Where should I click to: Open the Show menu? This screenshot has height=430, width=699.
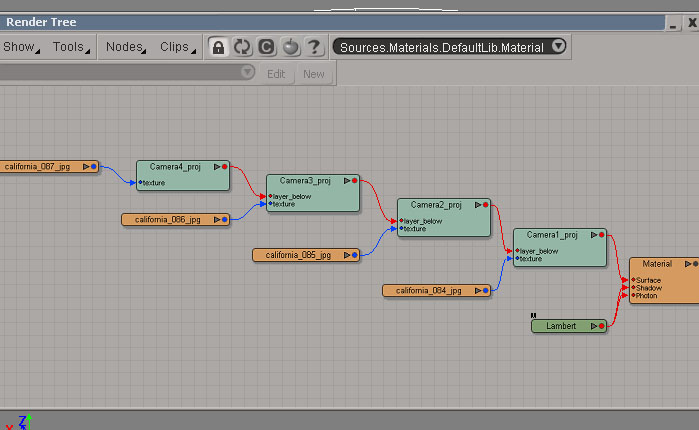pos(21,47)
